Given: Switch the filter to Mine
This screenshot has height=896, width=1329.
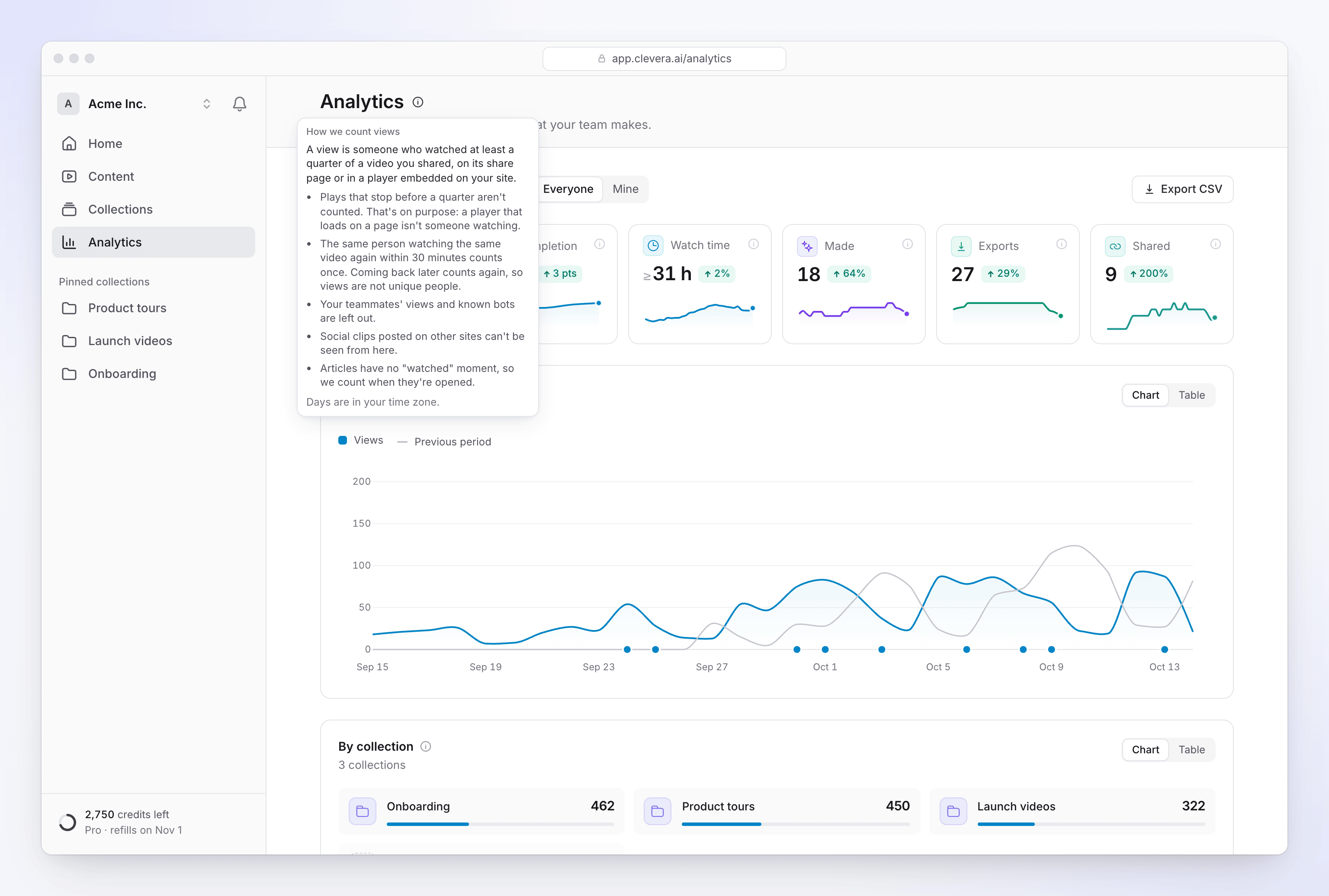Looking at the screenshot, I should click(625, 189).
